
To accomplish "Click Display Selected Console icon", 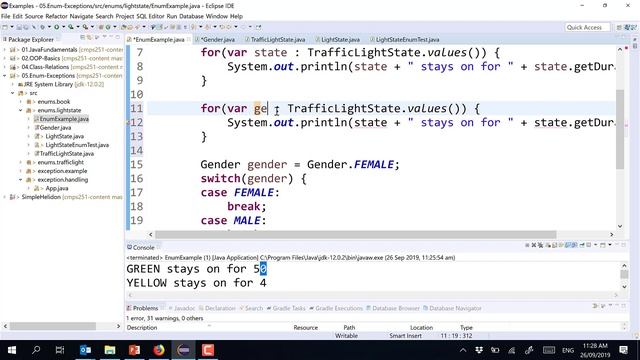I will coord(589,245).
